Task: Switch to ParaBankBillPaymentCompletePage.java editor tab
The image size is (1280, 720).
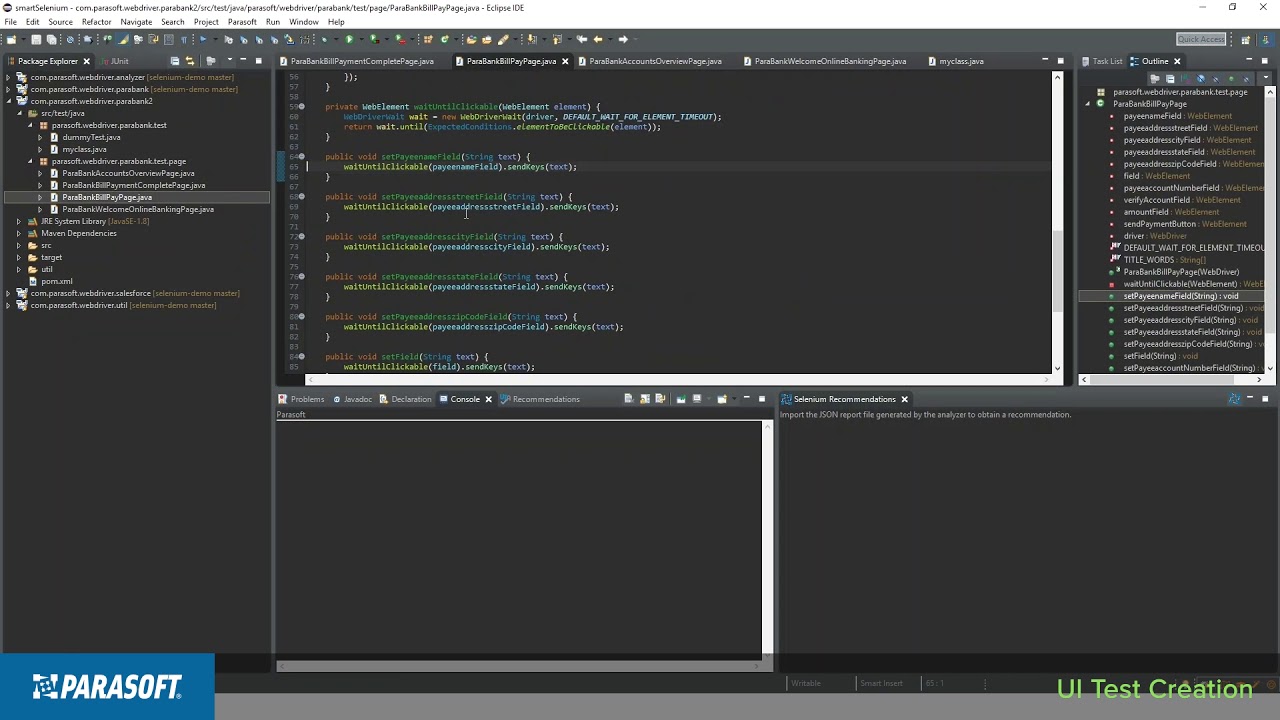Action: pos(356,61)
